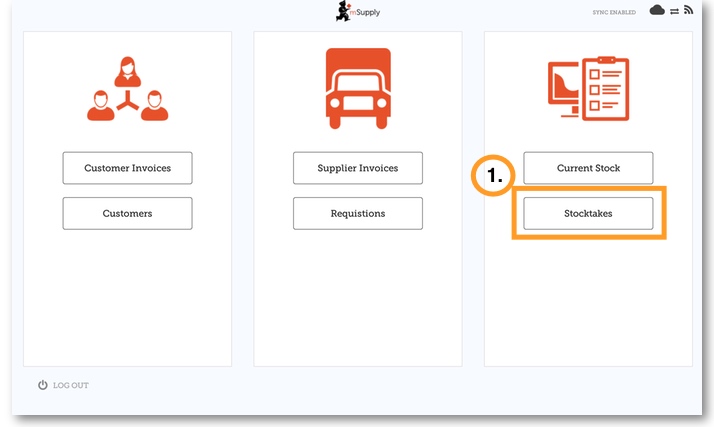
Task: Click the log out power icon
Action: coord(43,385)
